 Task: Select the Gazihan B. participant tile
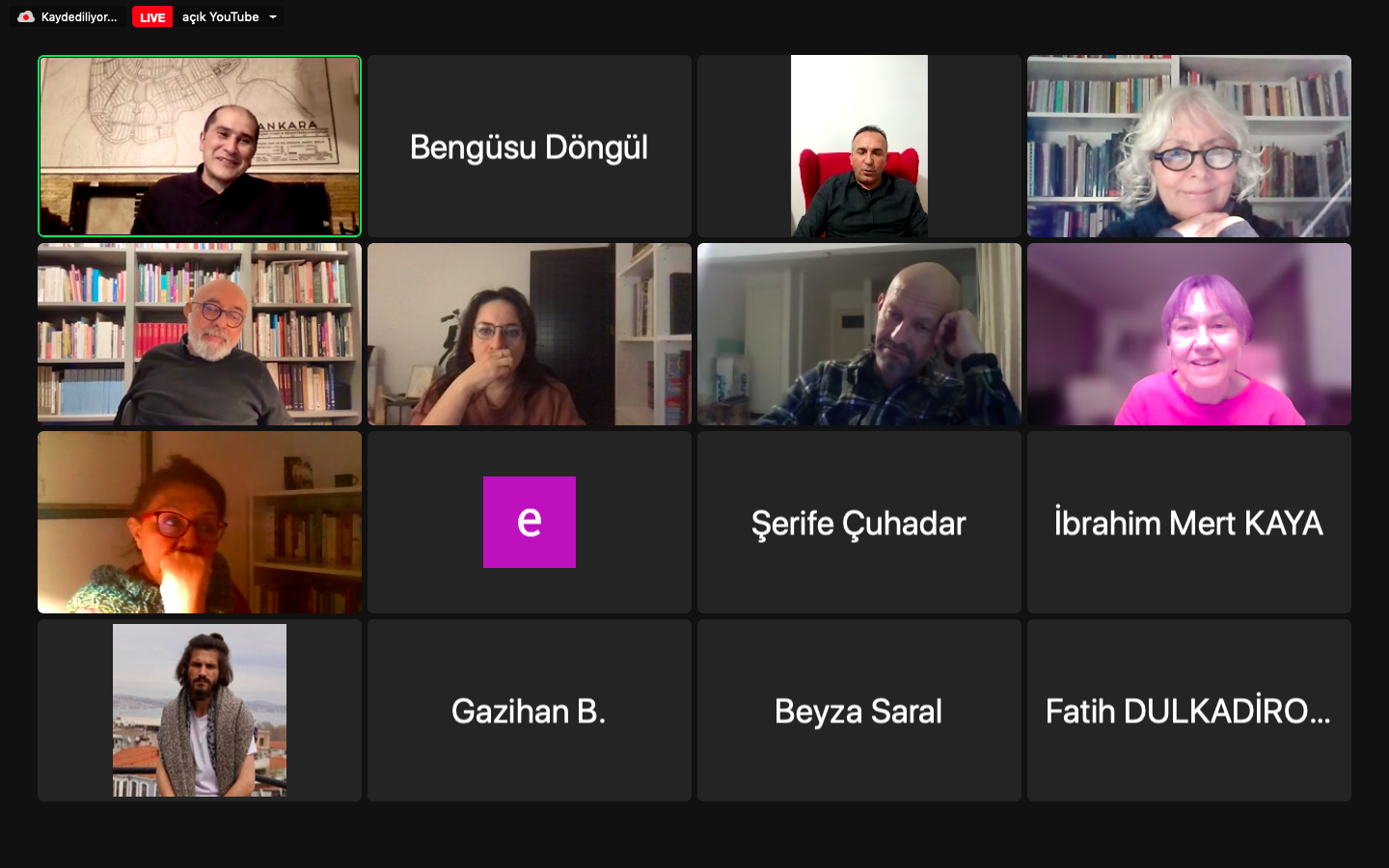pos(530,710)
